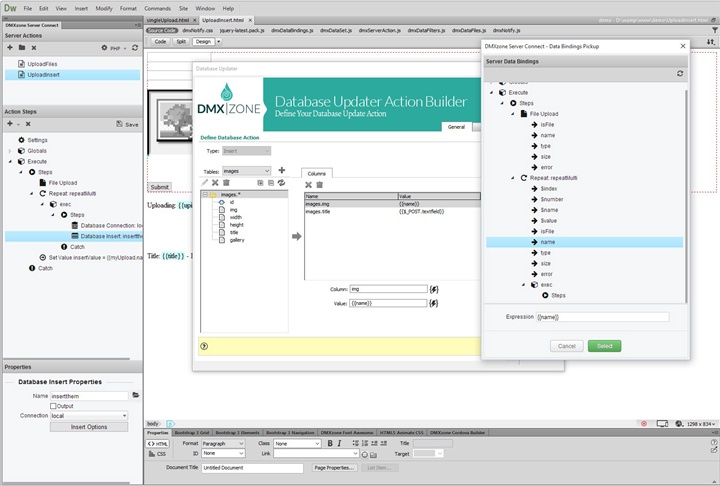This screenshot has width=720, height=486.
Task: Open data bindings picker for Column field
Action: pyautogui.click(x=434, y=289)
